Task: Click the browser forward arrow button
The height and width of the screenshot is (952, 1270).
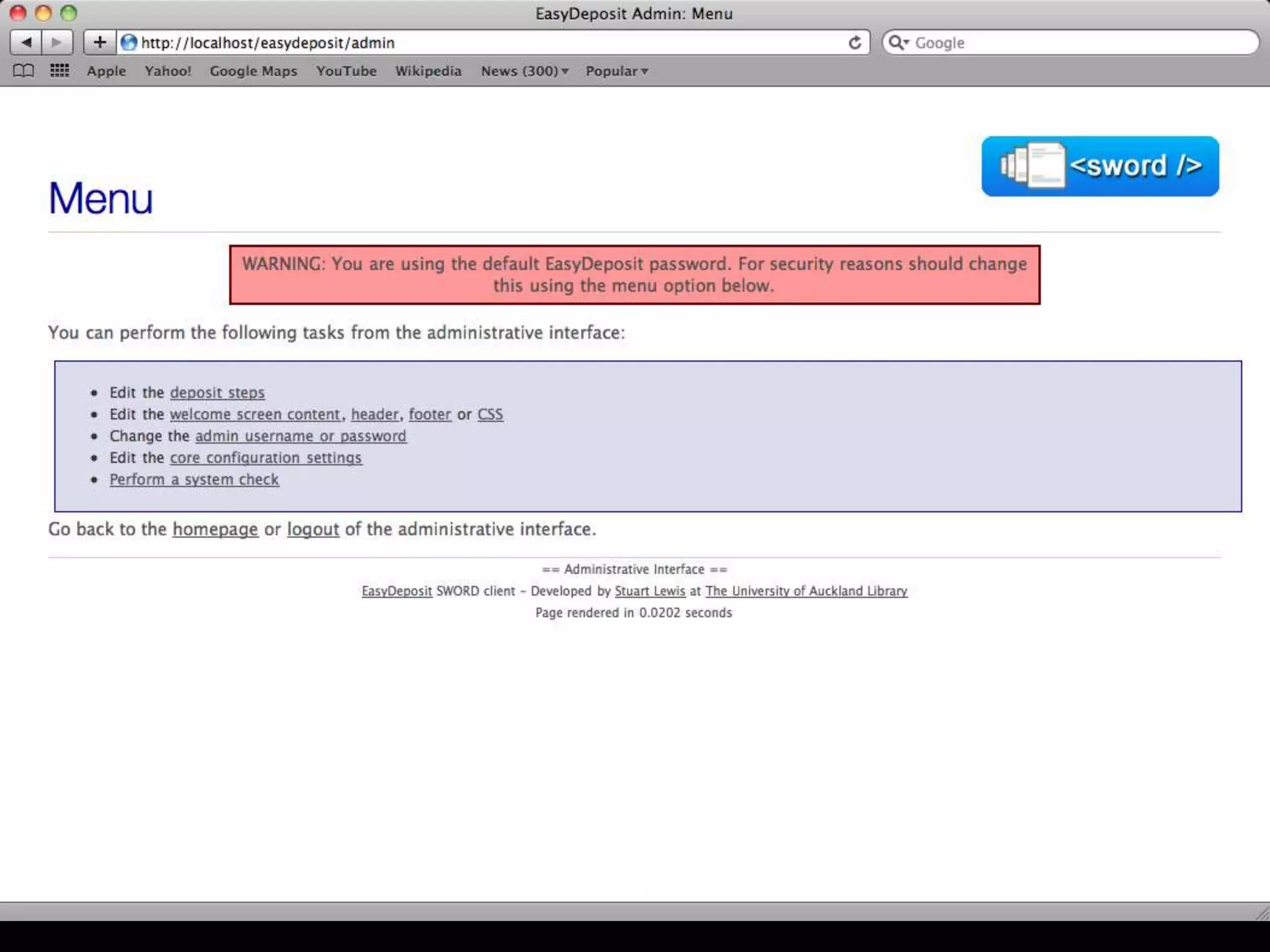Action: tap(57, 43)
